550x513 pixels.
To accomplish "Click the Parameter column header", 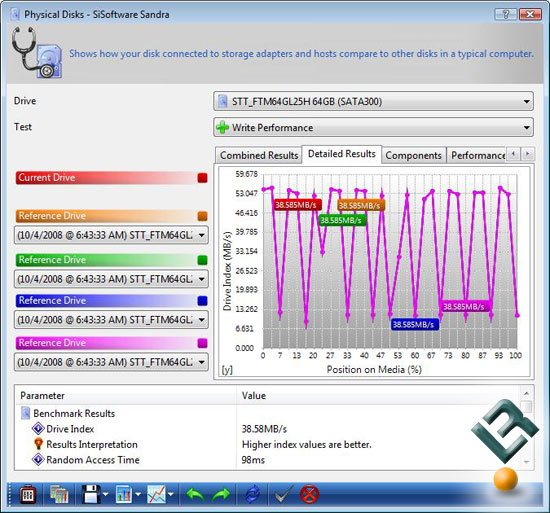I will point(126,396).
